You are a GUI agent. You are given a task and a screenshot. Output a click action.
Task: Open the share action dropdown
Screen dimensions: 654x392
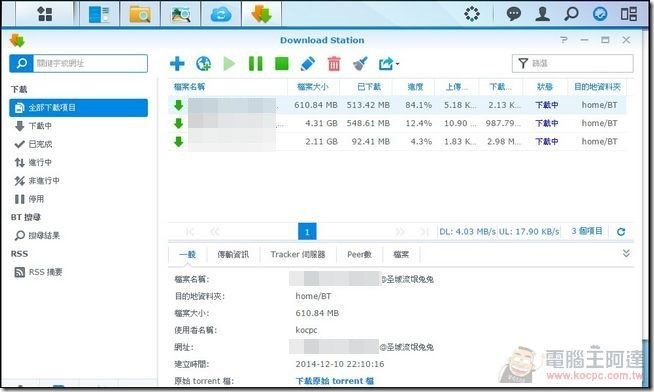point(388,63)
